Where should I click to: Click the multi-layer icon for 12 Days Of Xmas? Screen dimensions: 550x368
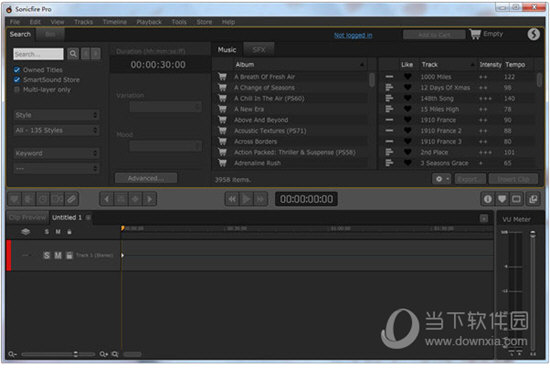click(x=389, y=87)
